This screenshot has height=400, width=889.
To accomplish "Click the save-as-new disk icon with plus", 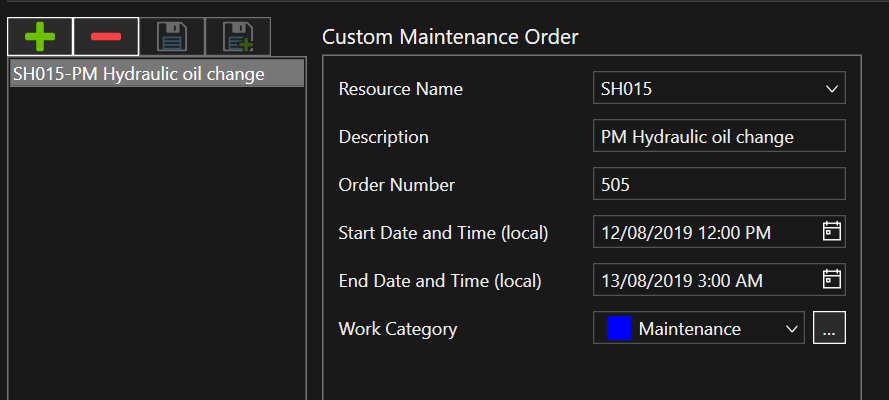I will (238, 37).
